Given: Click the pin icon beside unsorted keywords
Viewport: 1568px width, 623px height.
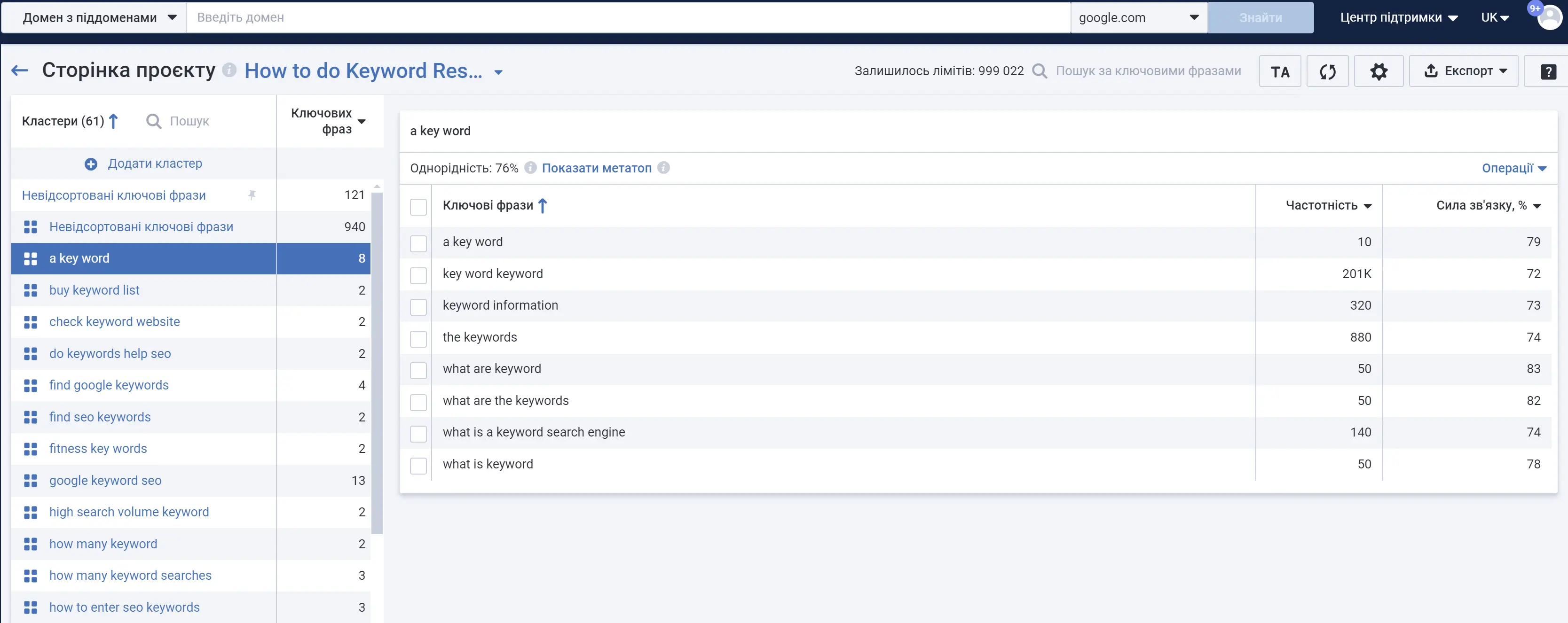Looking at the screenshot, I should (252, 195).
